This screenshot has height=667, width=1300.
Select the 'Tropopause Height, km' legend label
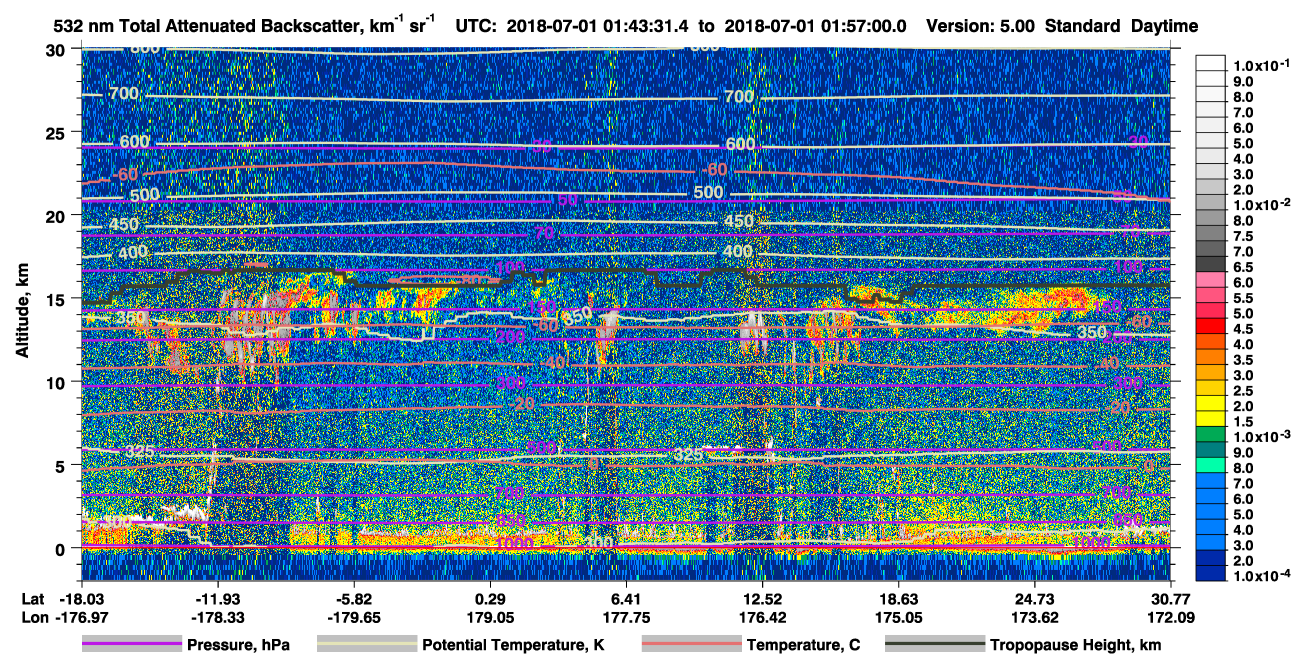1075,645
